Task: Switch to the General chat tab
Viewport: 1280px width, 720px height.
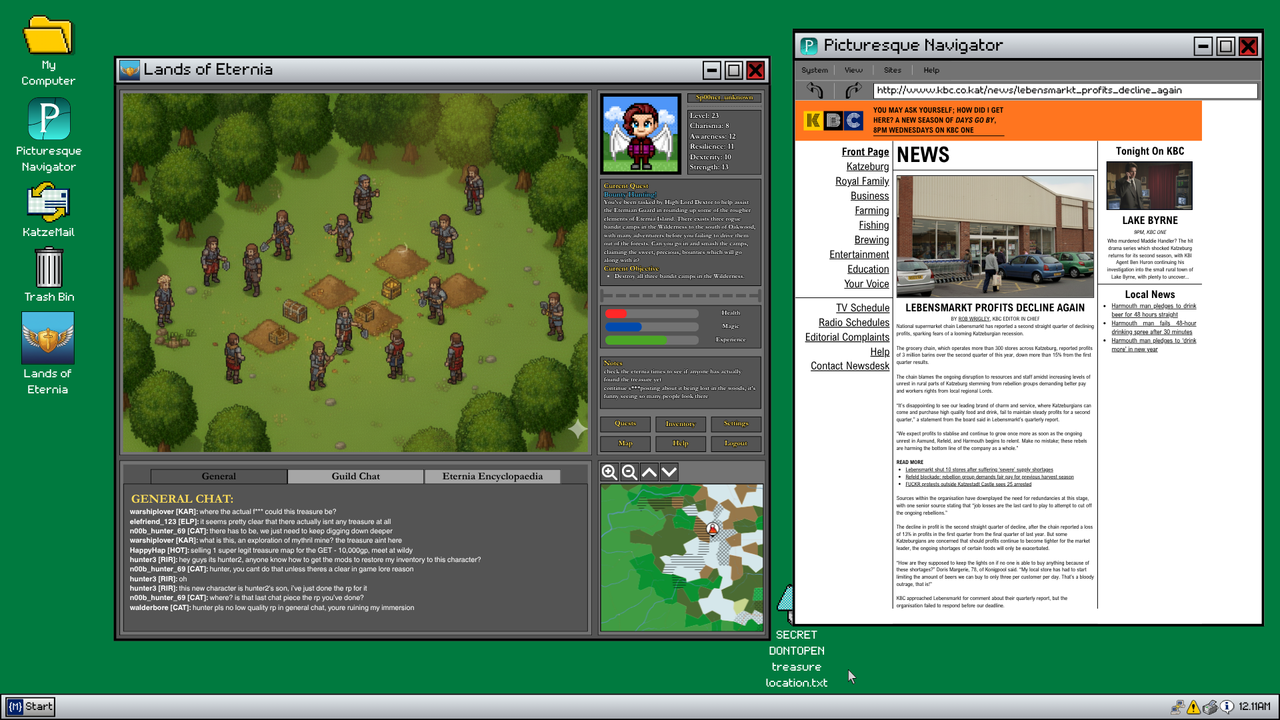Action: pos(219,476)
